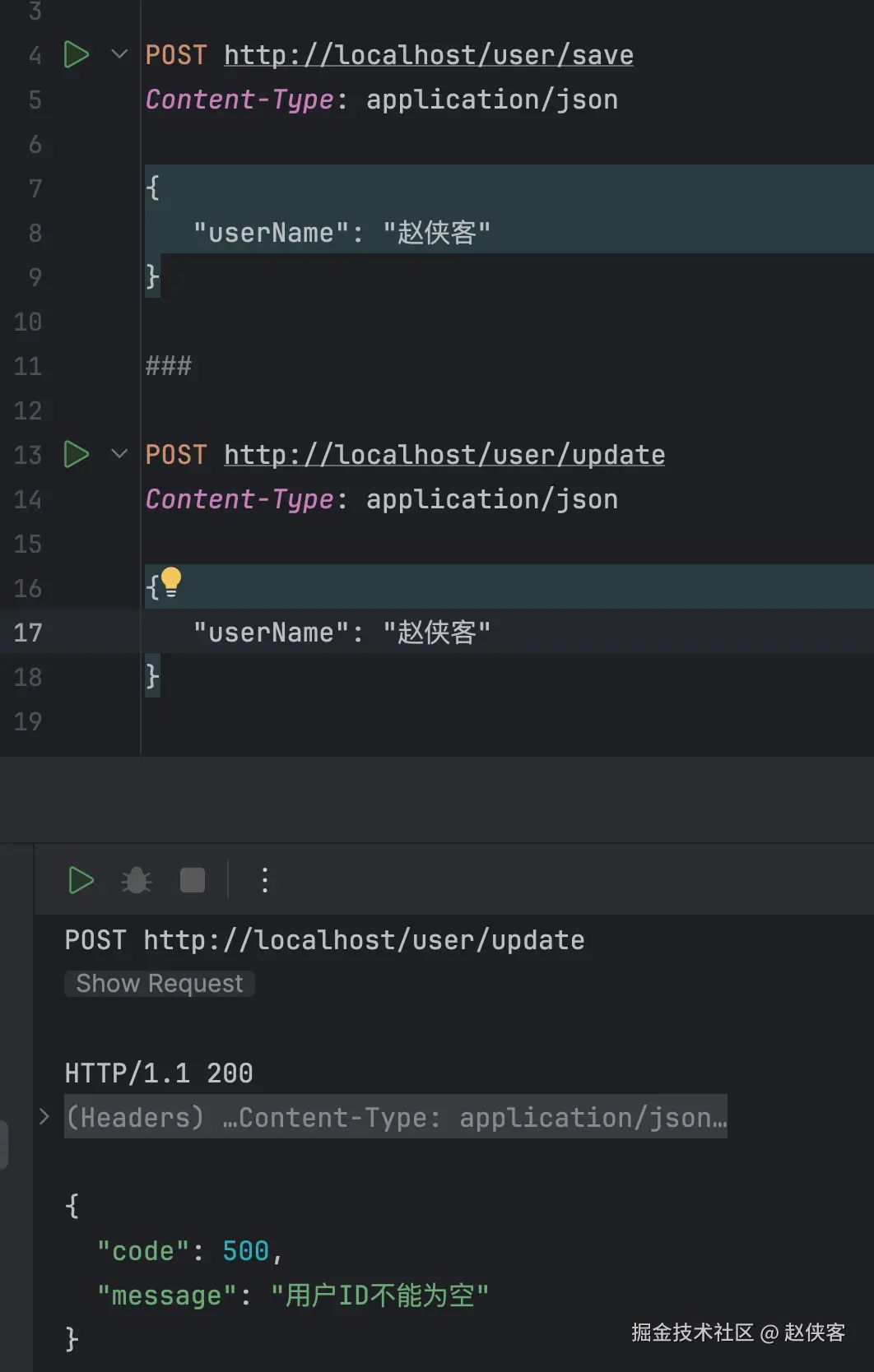Open the vertical three-dot more options
The image size is (874, 1372).
264,881
